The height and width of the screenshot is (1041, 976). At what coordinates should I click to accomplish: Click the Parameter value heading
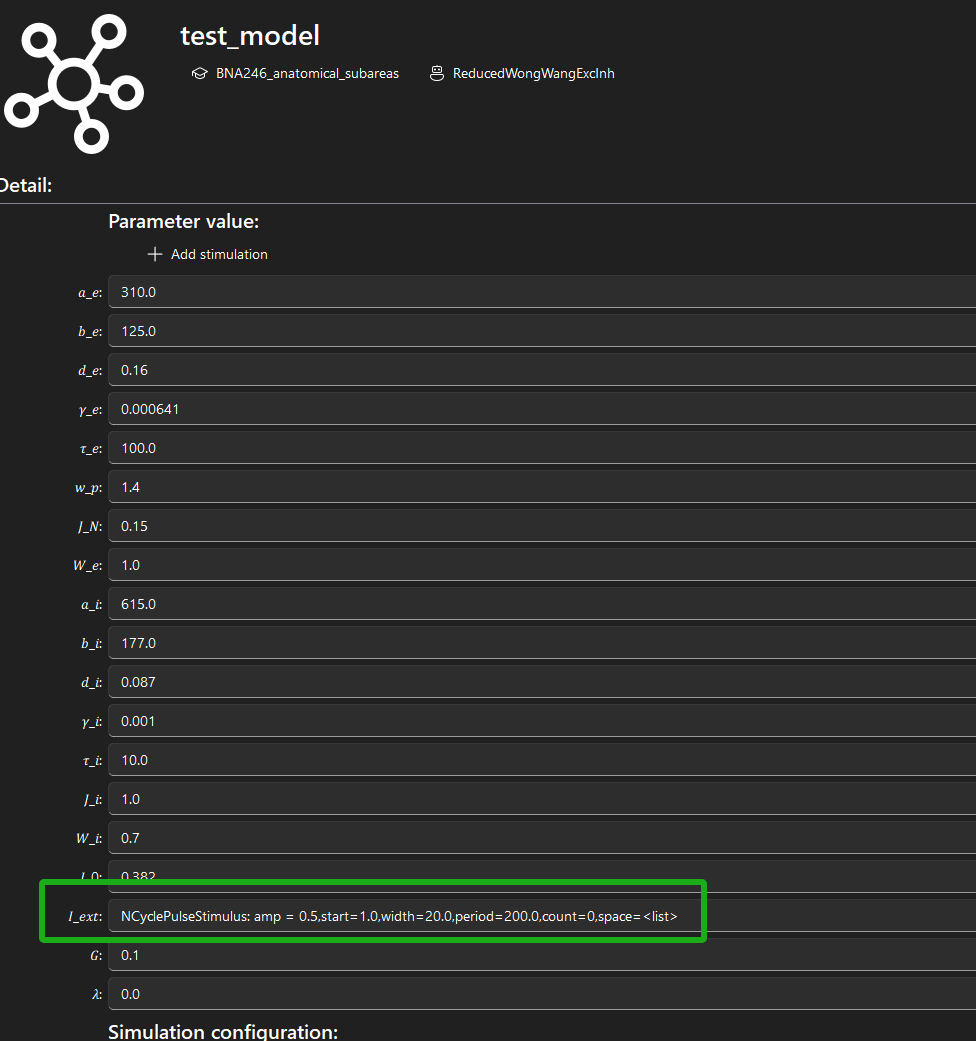click(x=183, y=222)
